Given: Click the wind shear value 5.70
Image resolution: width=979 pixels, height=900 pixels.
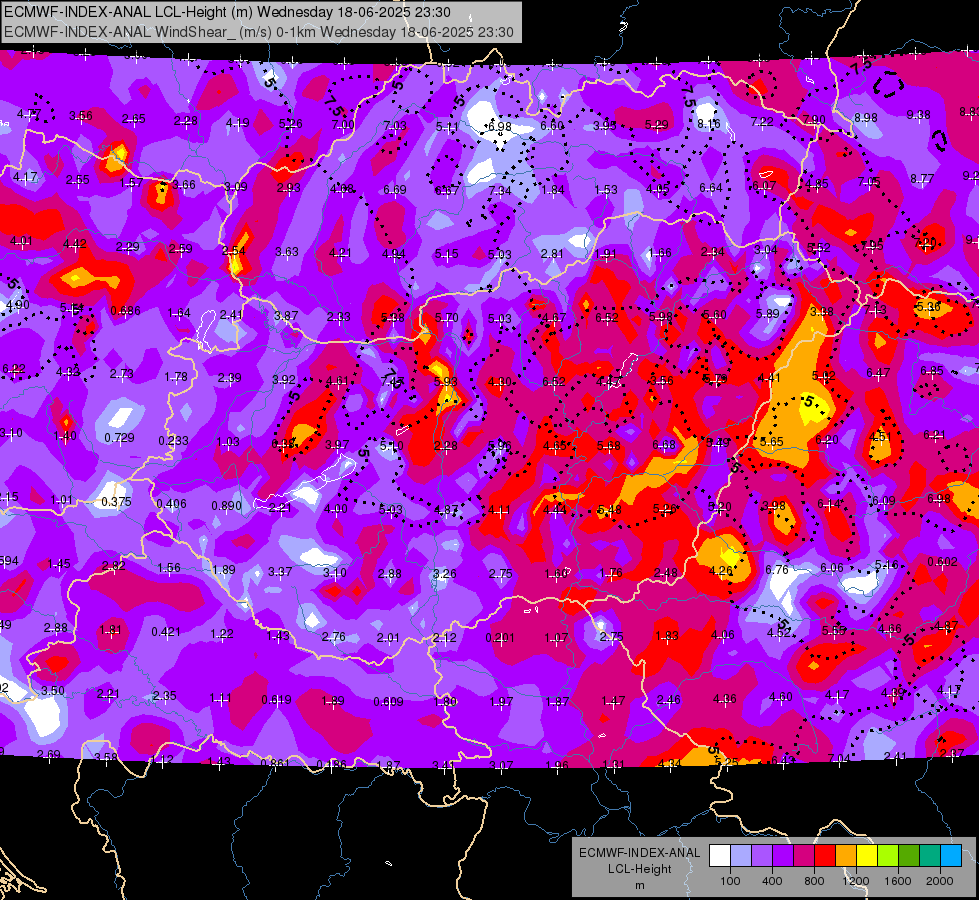Looking at the screenshot, I should 446,317.
